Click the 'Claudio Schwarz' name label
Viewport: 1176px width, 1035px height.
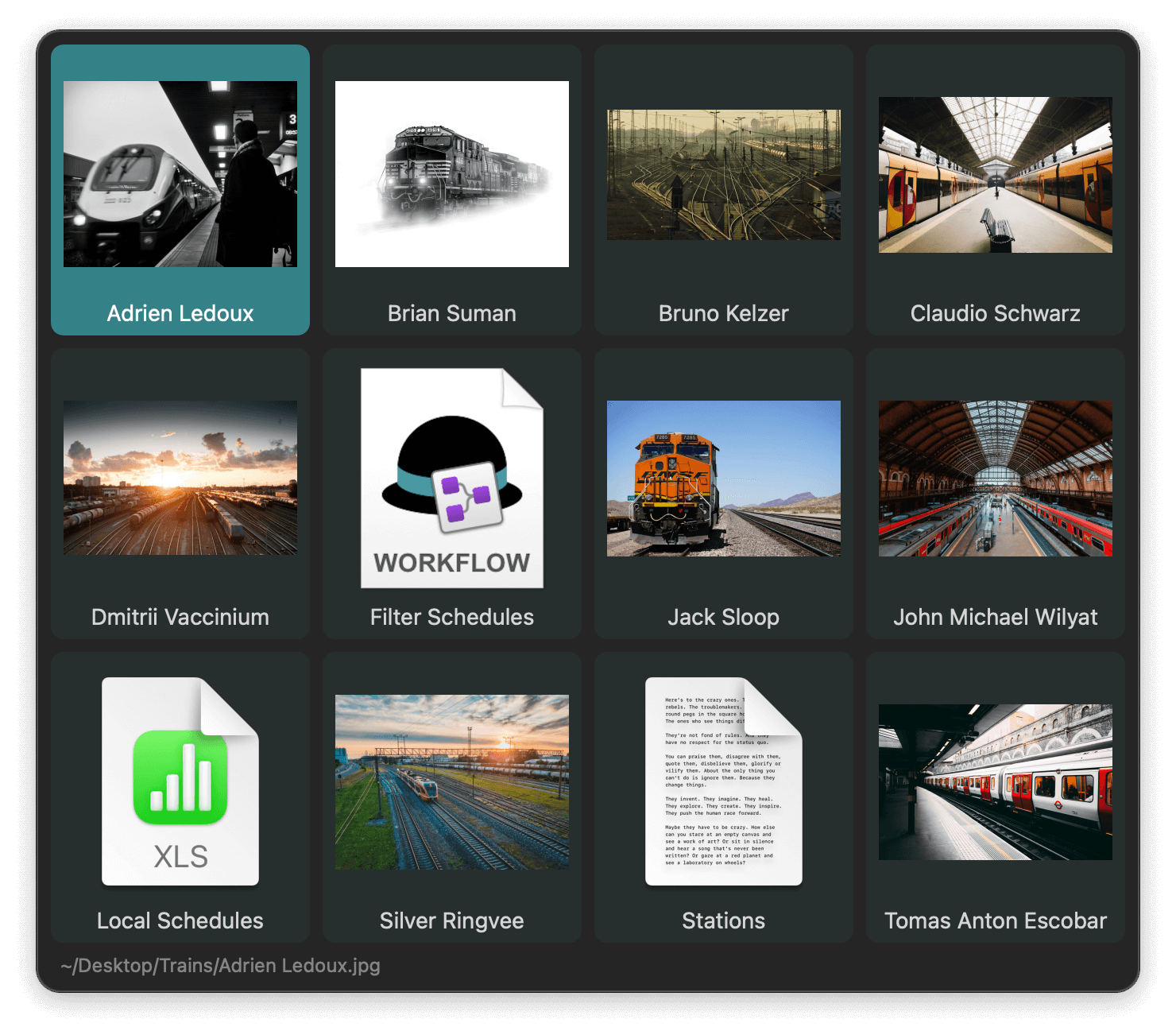(x=995, y=313)
